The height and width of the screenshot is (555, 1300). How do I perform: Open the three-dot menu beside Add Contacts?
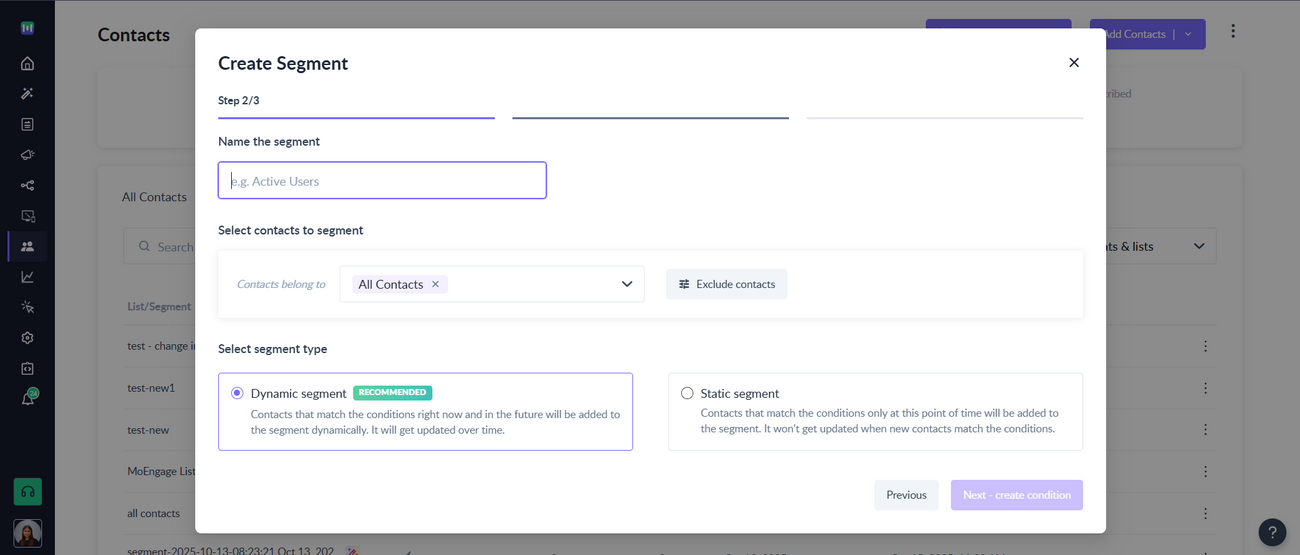(x=1233, y=32)
